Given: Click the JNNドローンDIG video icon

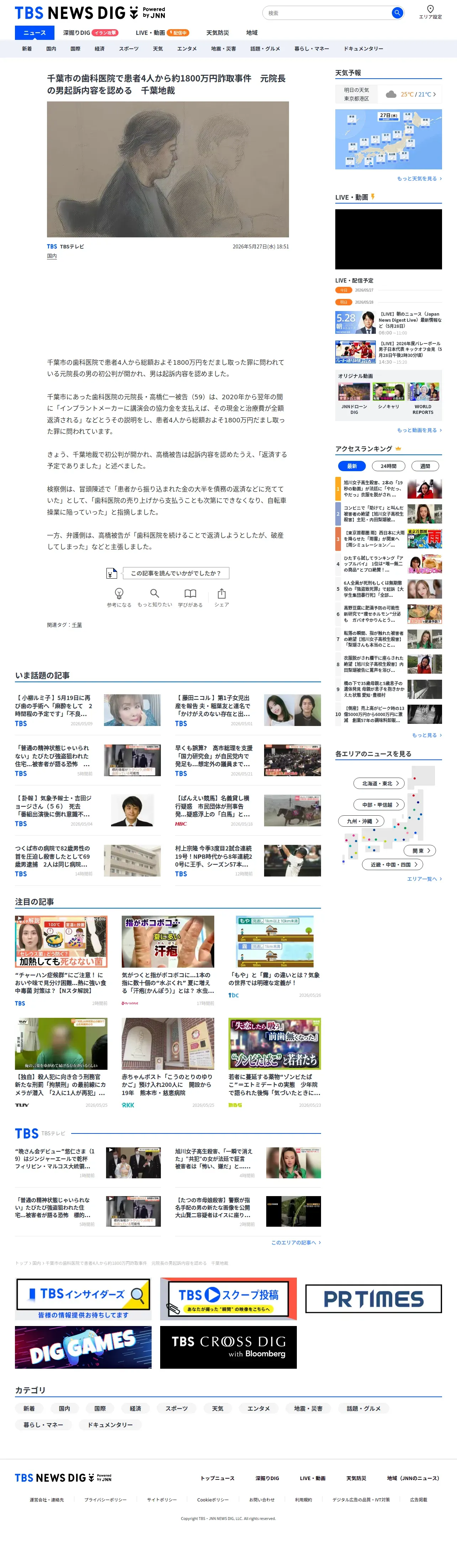Looking at the screenshot, I should click(354, 391).
